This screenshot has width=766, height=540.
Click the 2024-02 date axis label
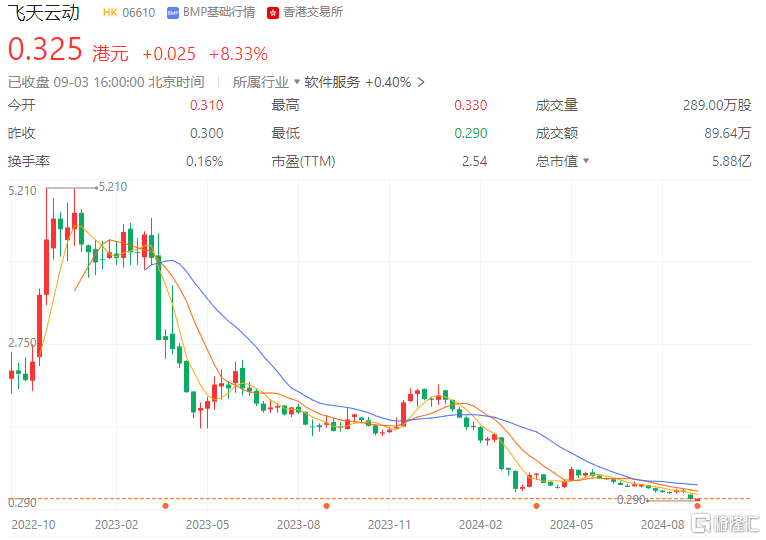pos(480,525)
